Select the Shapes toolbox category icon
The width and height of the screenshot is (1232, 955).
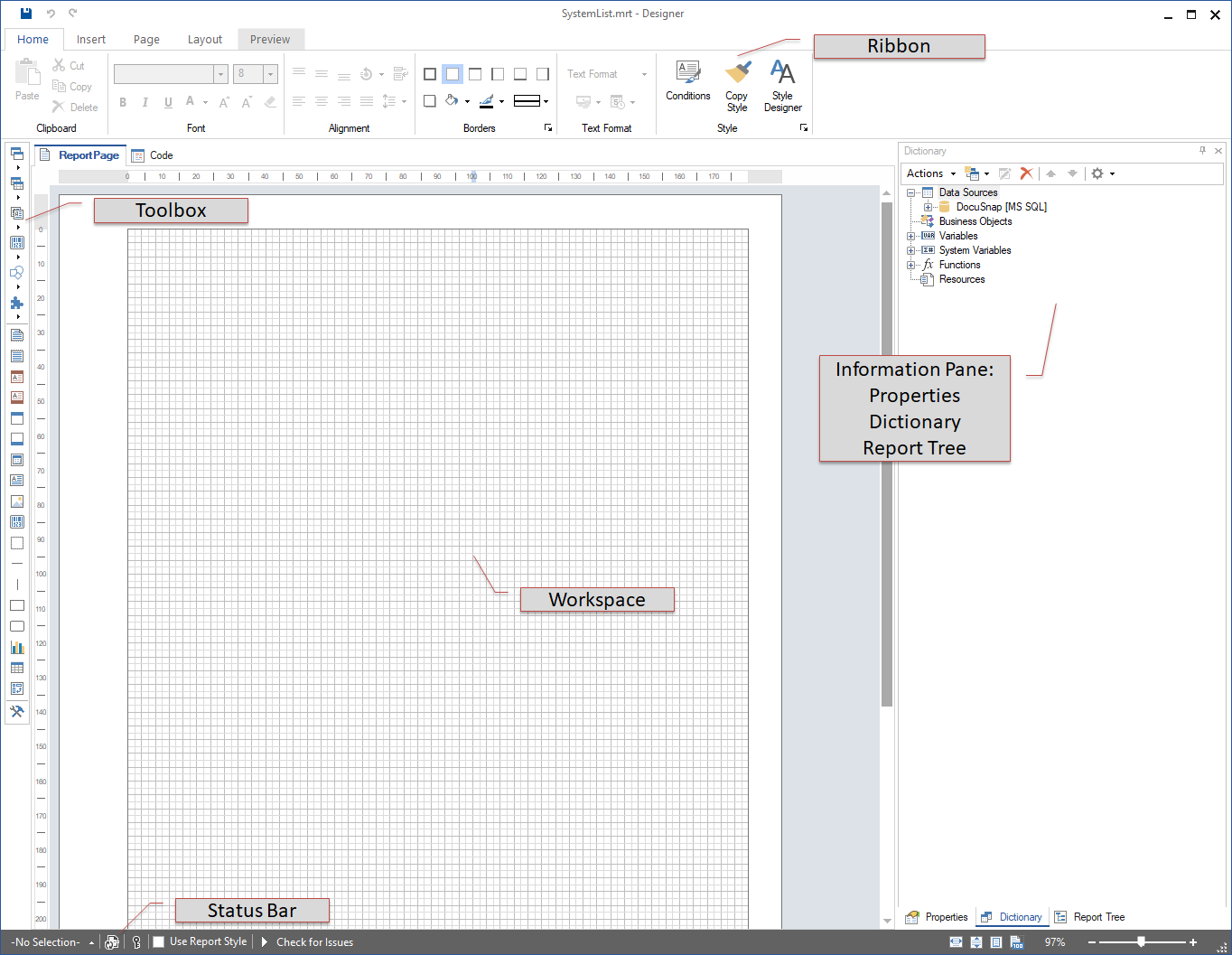pos(17,273)
